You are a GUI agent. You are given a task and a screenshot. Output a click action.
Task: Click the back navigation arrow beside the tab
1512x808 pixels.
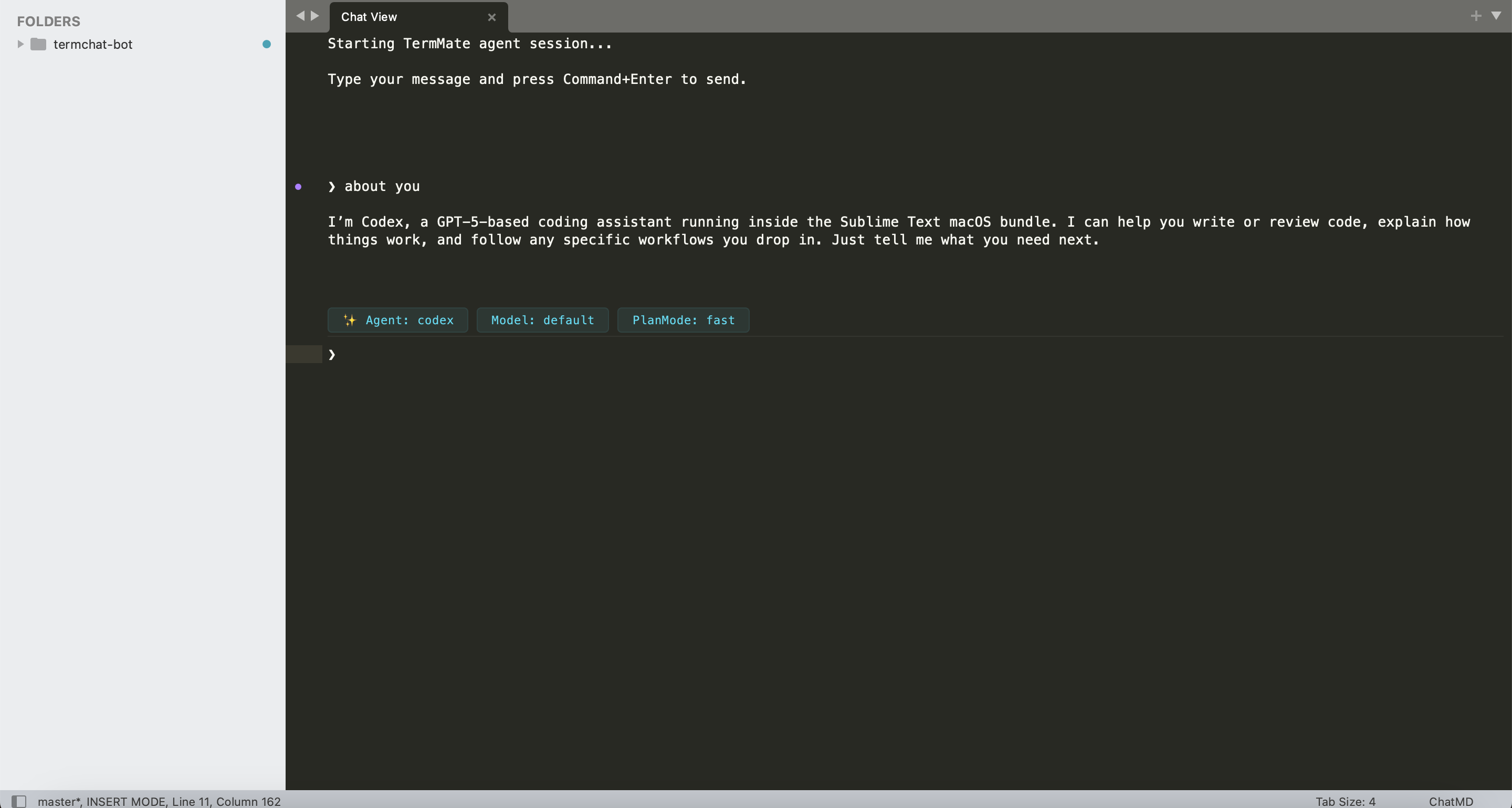[300, 16]
